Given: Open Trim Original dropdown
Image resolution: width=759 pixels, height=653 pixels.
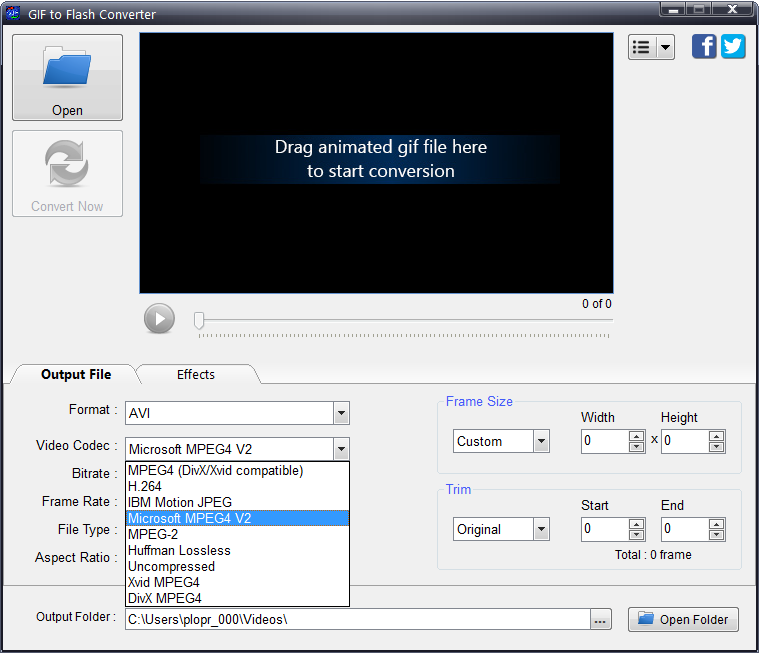Looking at the screenshot, I should click(501, 529).
